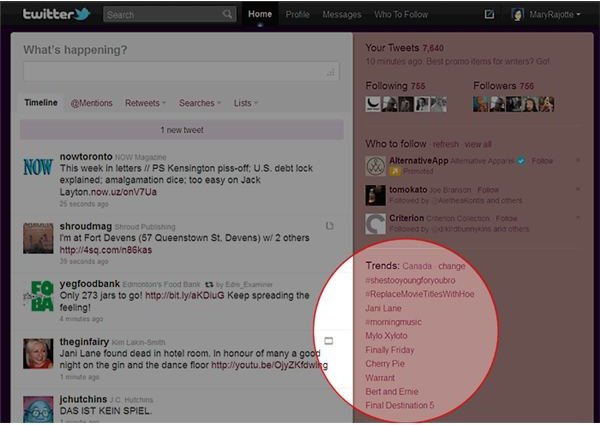Screen dimensions: 600x425
Task: Click Following 755 count
Action: pyautogui.click(x=395, y=86)
